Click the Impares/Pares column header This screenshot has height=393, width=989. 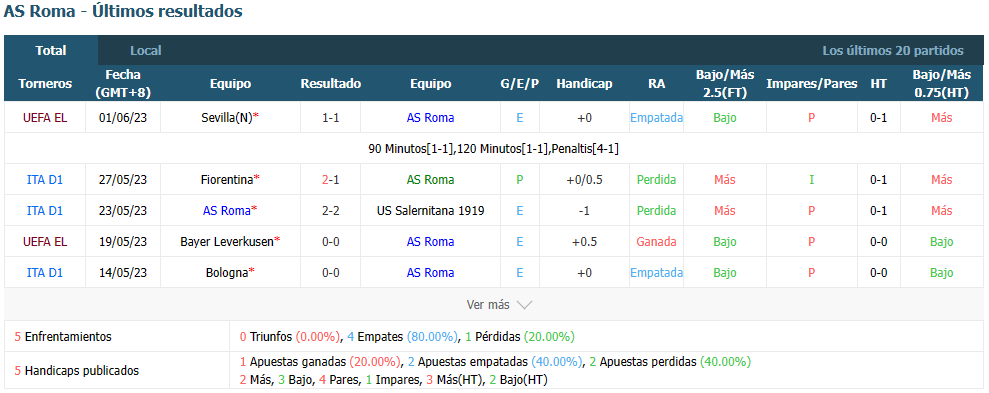coord(811,84)
